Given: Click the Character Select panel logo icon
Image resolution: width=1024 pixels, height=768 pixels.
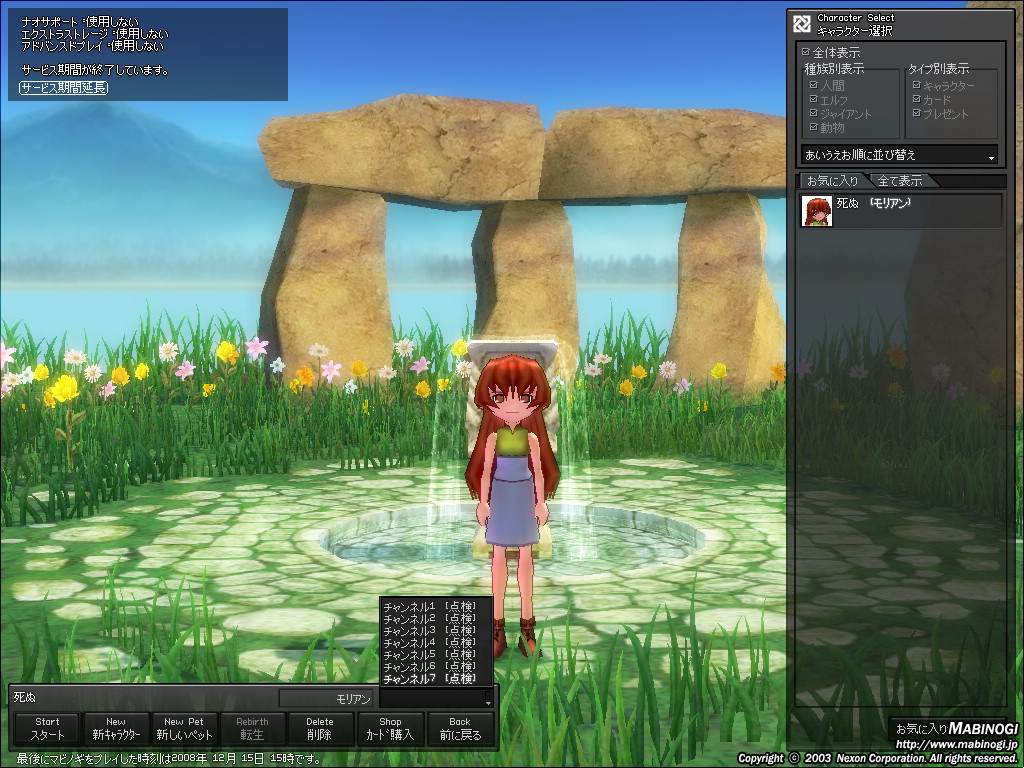Looking at the screenshot, I should click(801, 24).
